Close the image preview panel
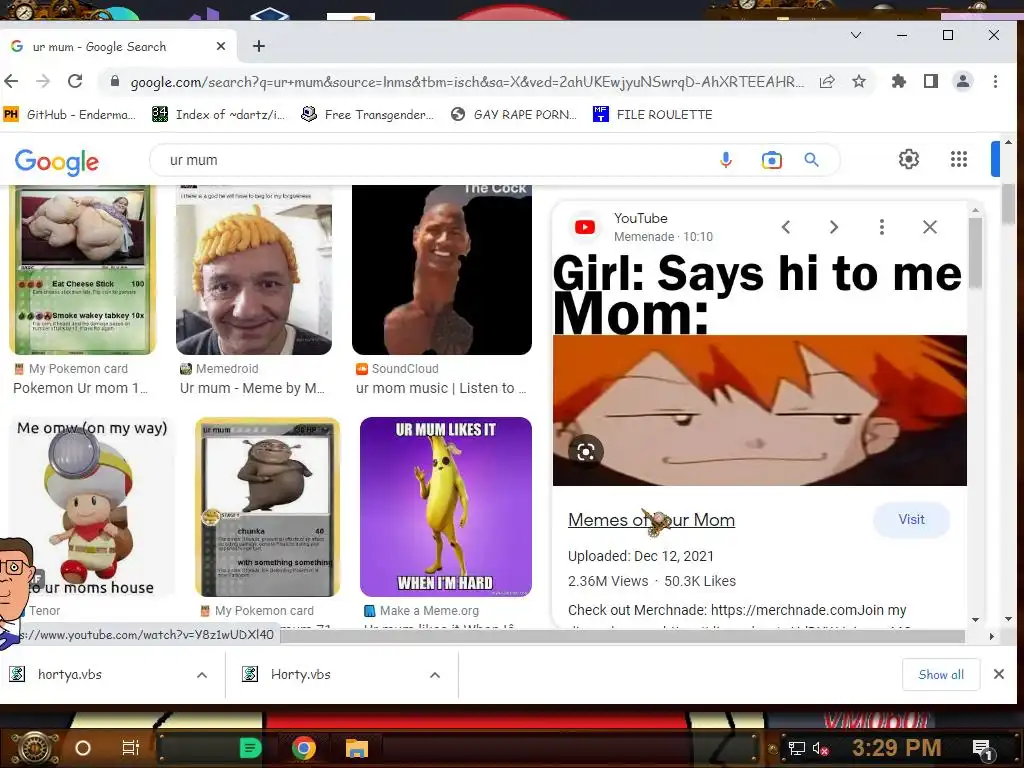The height and width of the screenshot is (768, 1024). click(x=930, y=227)
